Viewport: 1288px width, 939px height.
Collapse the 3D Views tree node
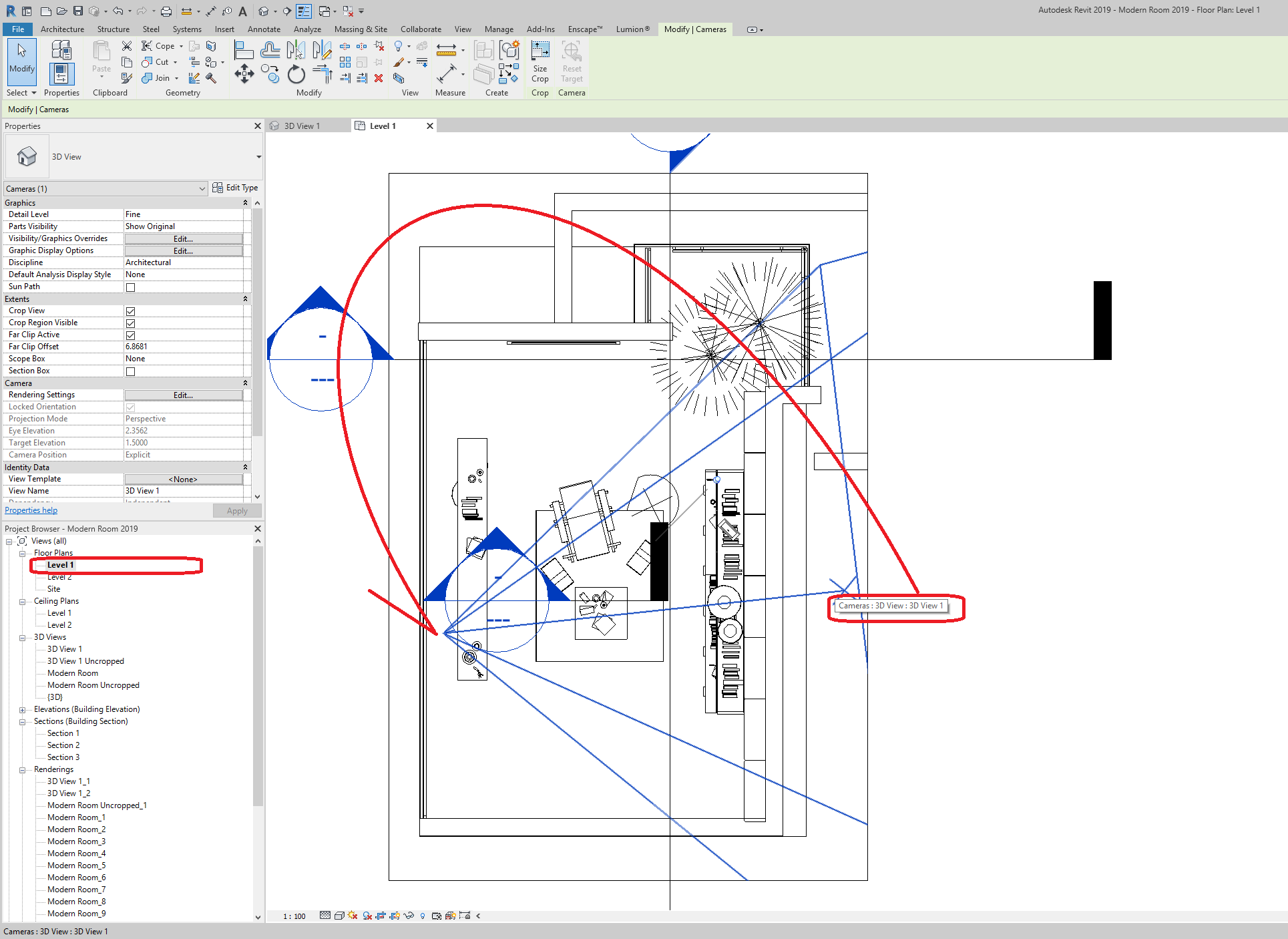(x=22, y=638)
